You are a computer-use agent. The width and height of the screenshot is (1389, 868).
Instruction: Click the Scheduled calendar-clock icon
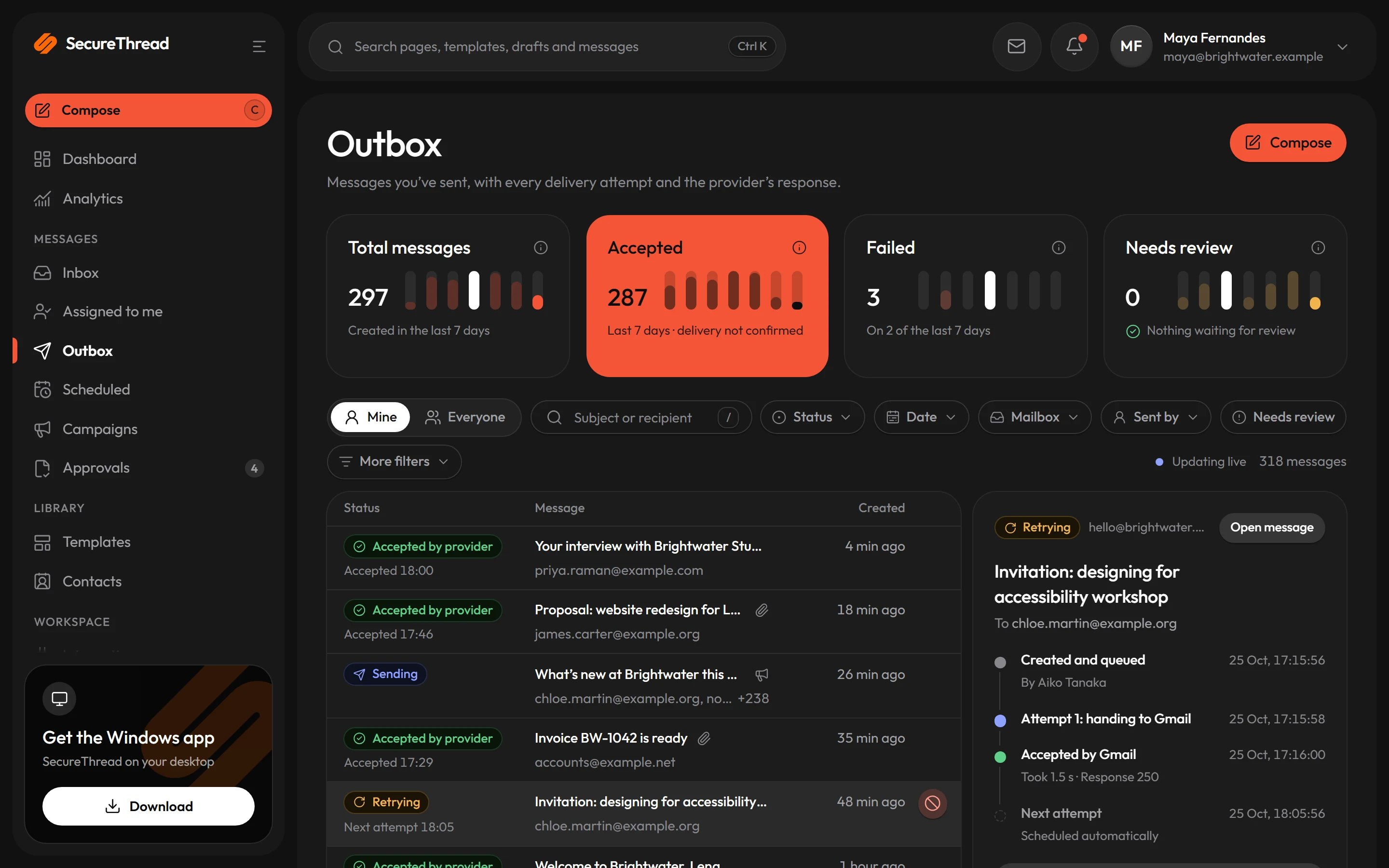(x=42, y=389)
